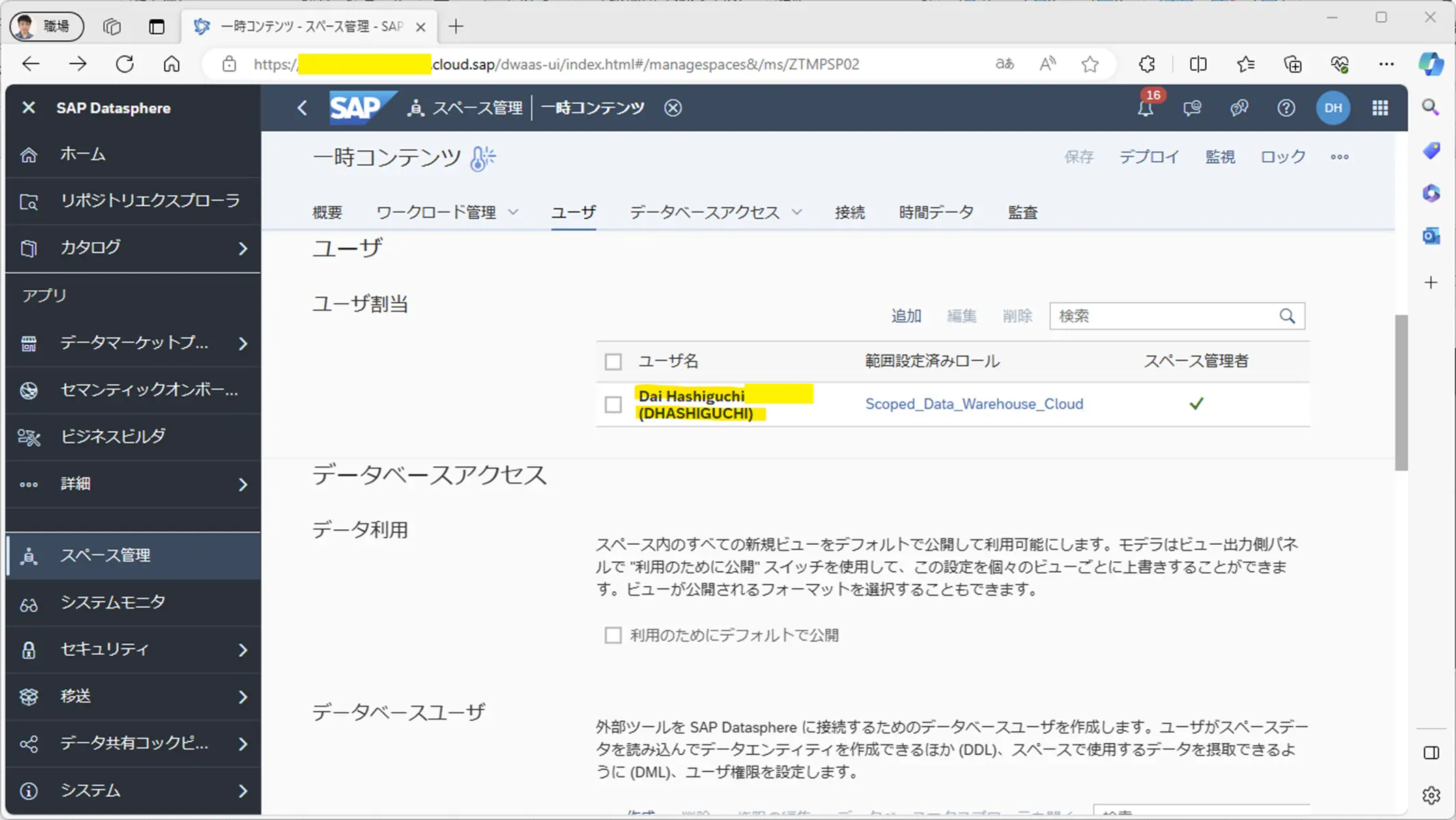Open the DH user profile avatar

[1332, 108]
